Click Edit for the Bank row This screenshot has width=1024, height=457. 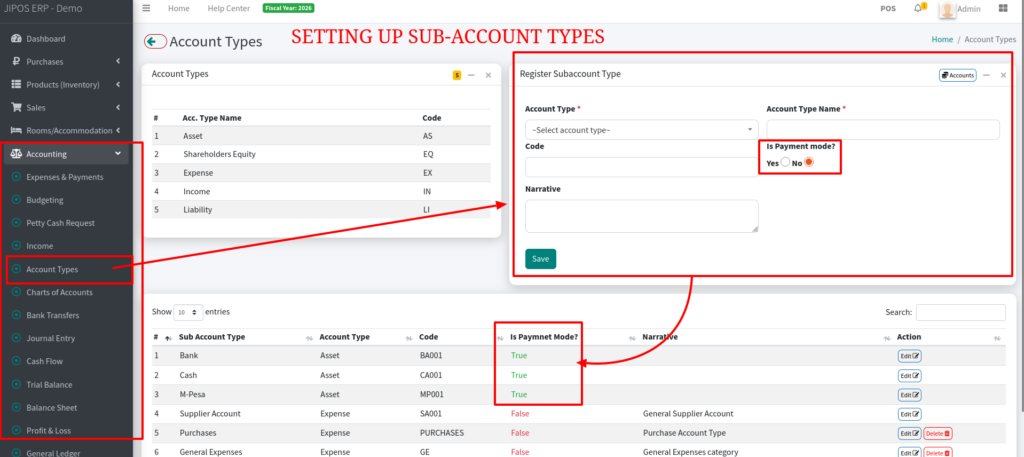pos(909,356)
